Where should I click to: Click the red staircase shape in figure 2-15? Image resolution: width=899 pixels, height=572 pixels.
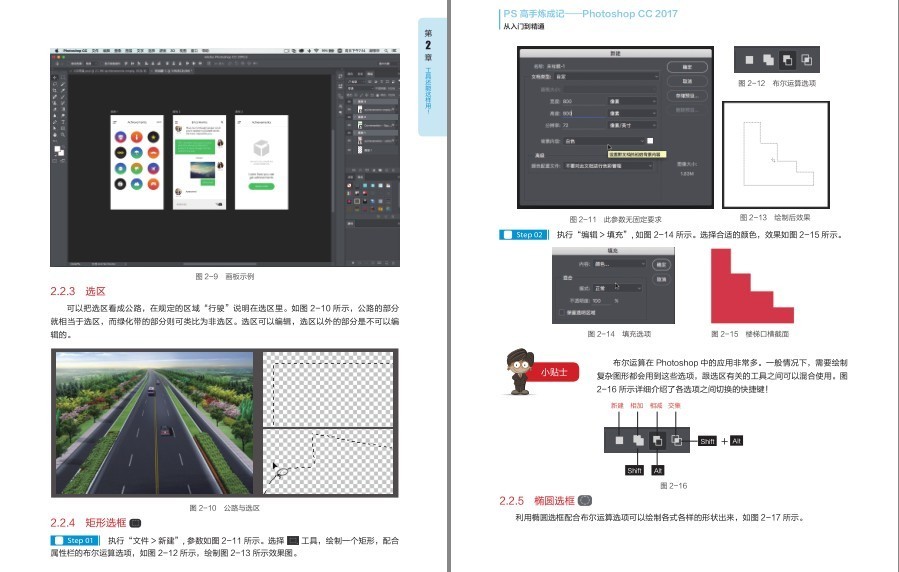click(x=751, y=287)
